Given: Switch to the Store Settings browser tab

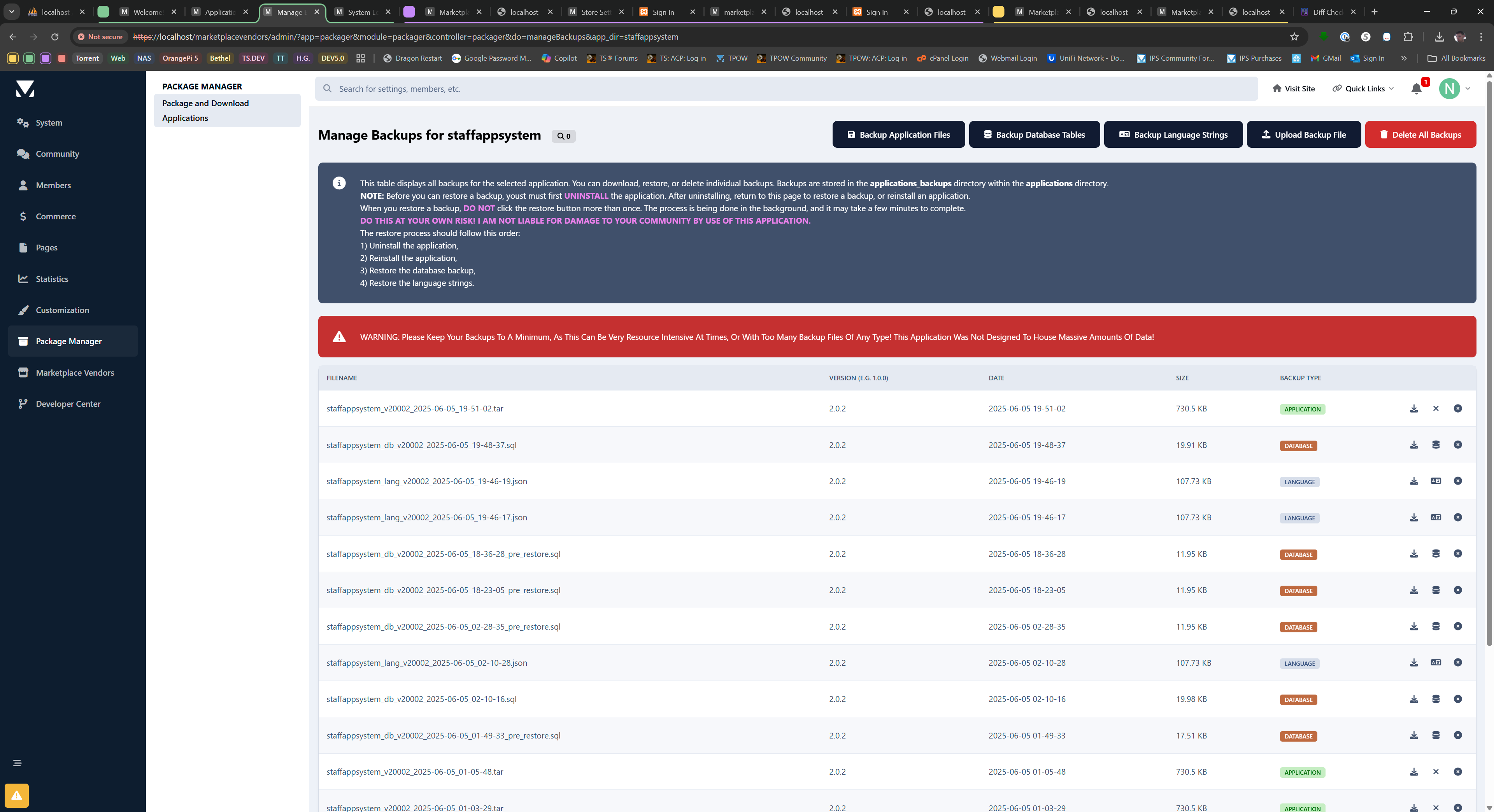Looking at the screenshot, I should pos(596,12).
